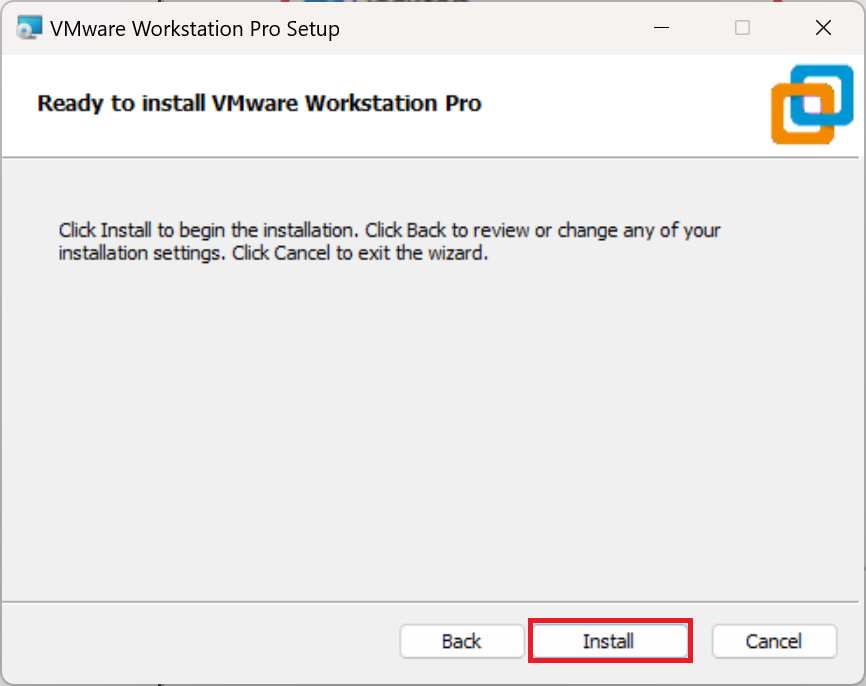
Task: Click the empty gray dialog body area
Action: tap(433, 431)
